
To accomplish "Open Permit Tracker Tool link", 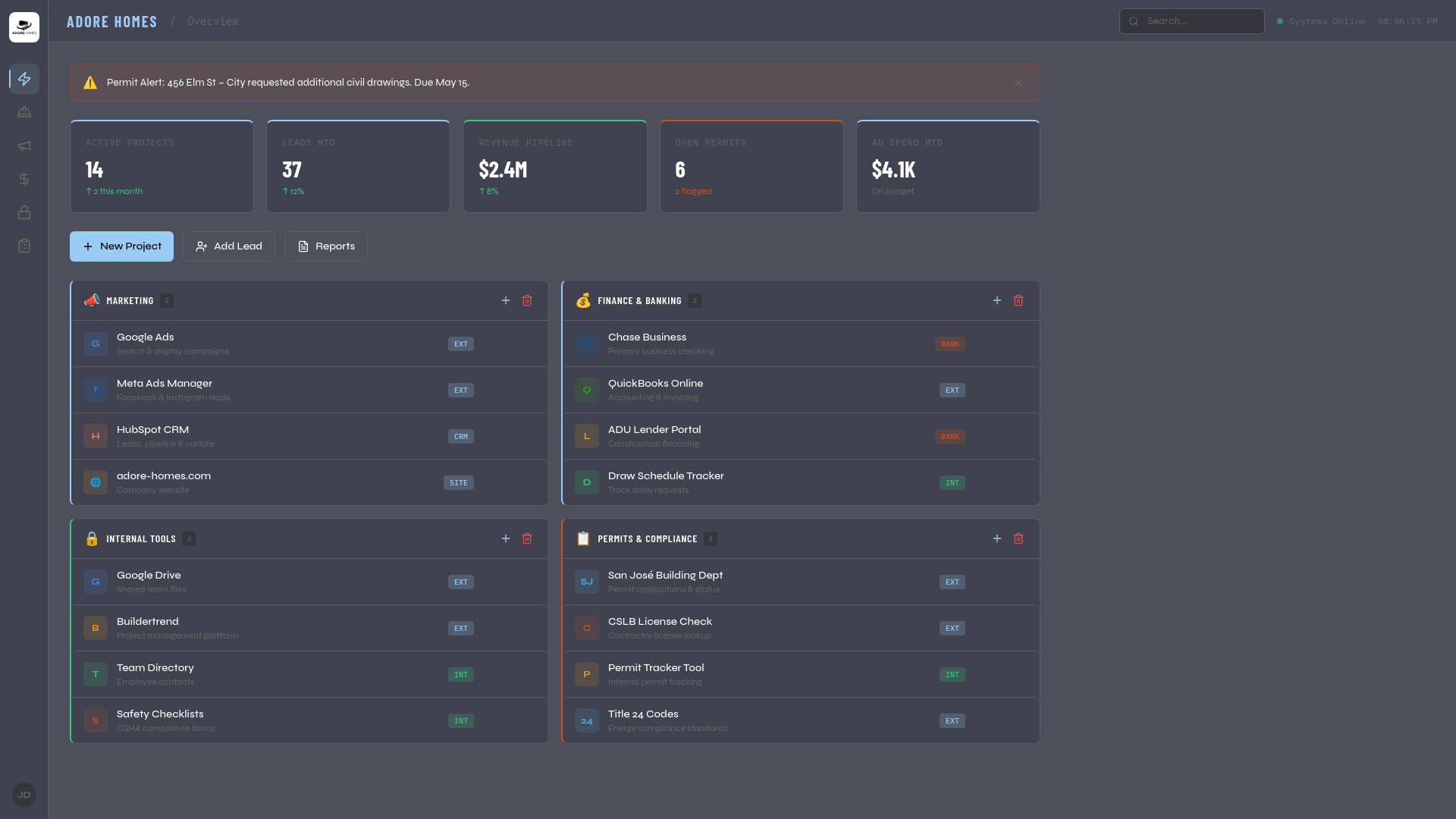I will coord(801,674).
